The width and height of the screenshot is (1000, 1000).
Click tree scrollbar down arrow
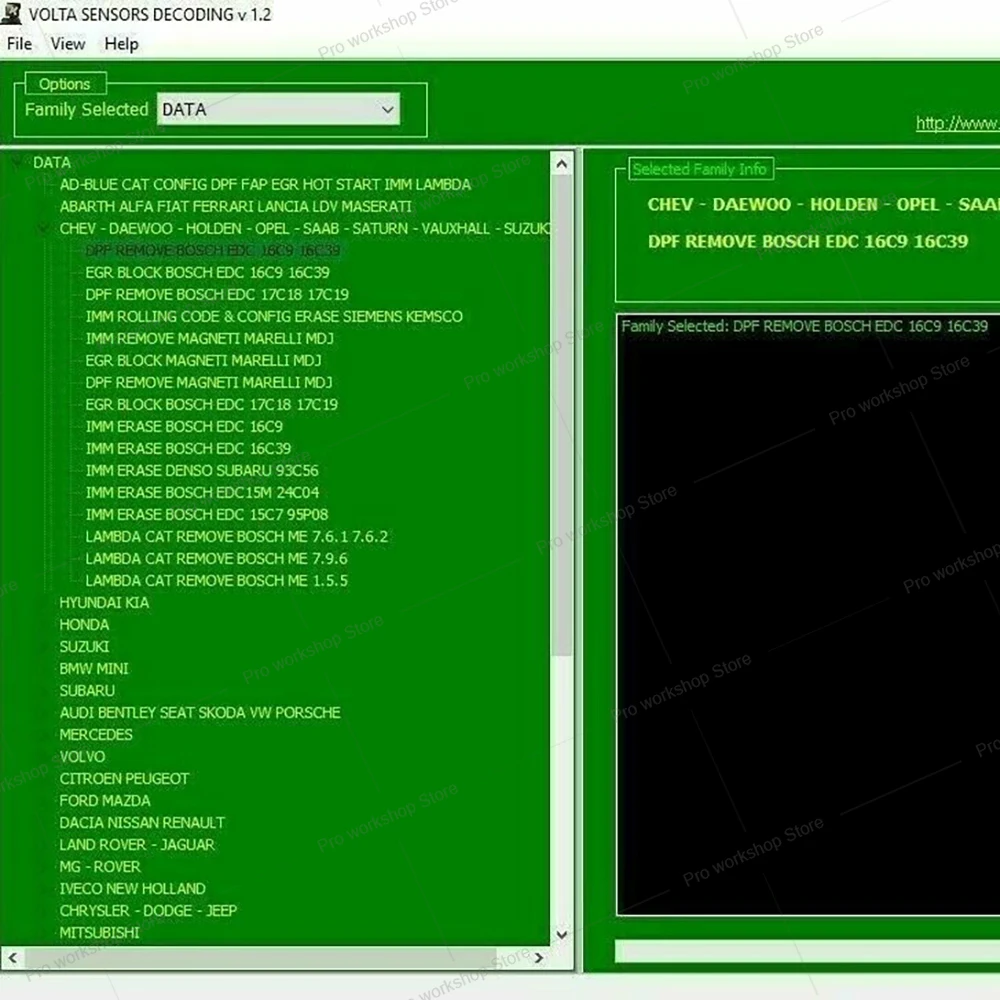point(562,934)
